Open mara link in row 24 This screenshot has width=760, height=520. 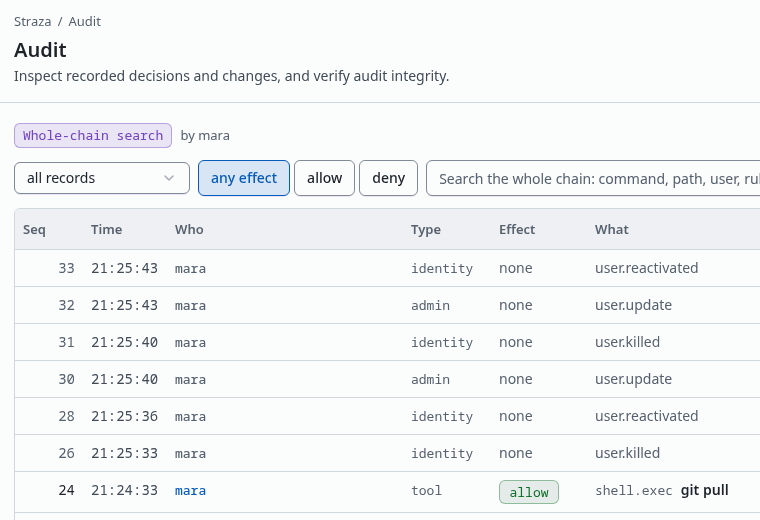190,490
